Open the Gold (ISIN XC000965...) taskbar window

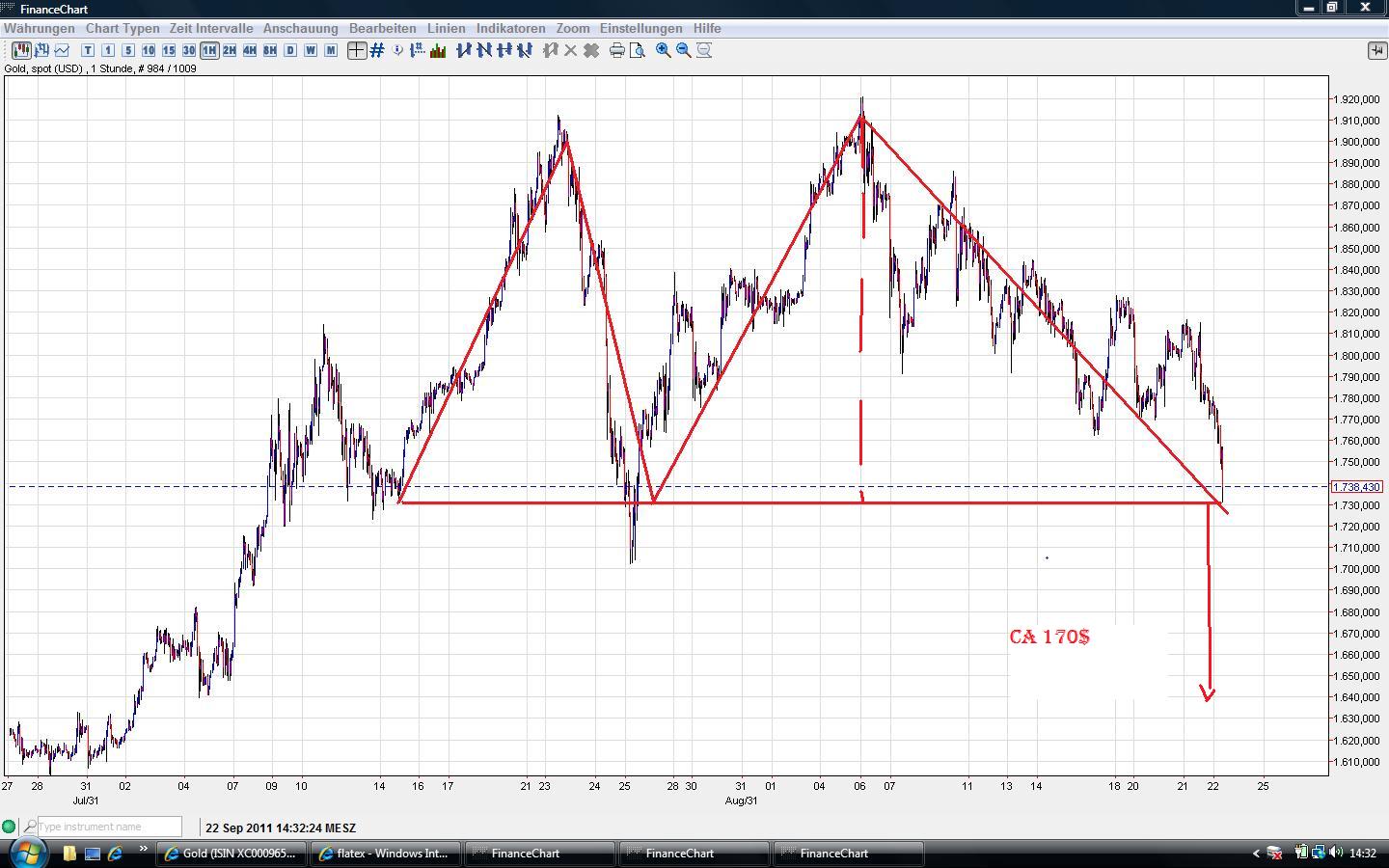pyautogui.click(x=231, y=854)
